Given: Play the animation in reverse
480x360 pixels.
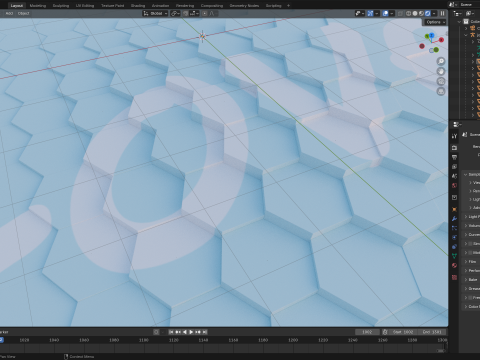Looking at the screenshot, I should [x=185, y=332].
